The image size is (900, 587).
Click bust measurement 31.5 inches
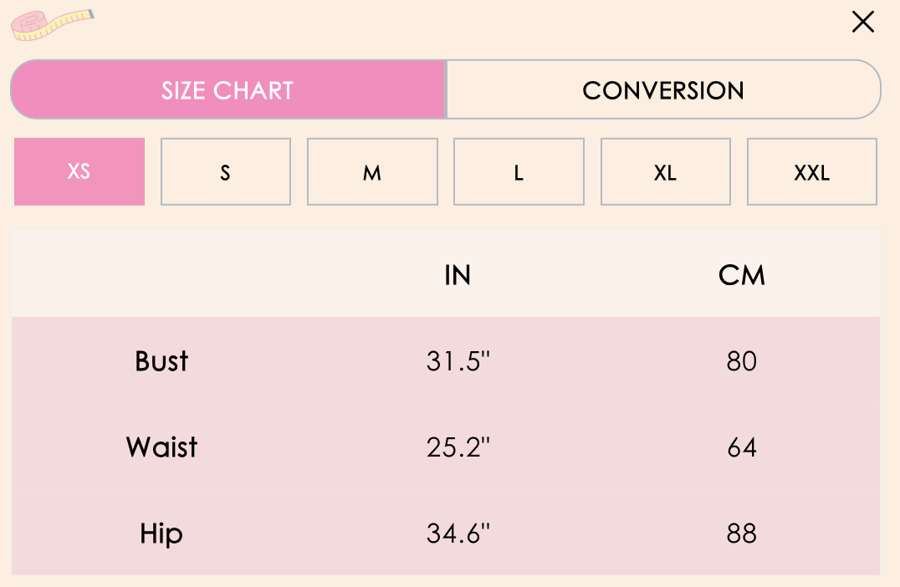(457, 361)
